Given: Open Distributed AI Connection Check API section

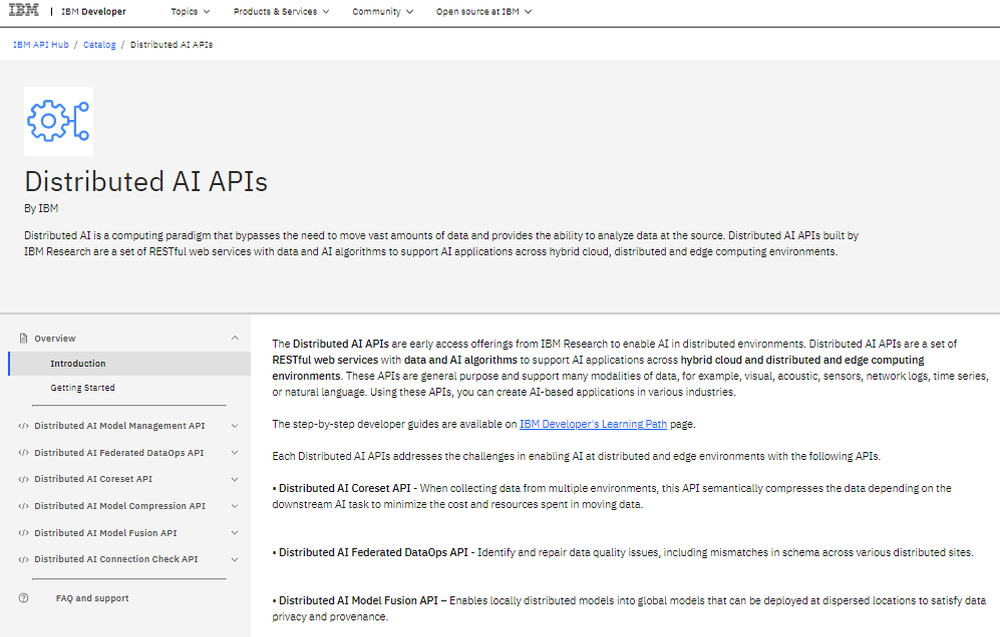Looking at the screenshot, I should click(x=116, y=559).
